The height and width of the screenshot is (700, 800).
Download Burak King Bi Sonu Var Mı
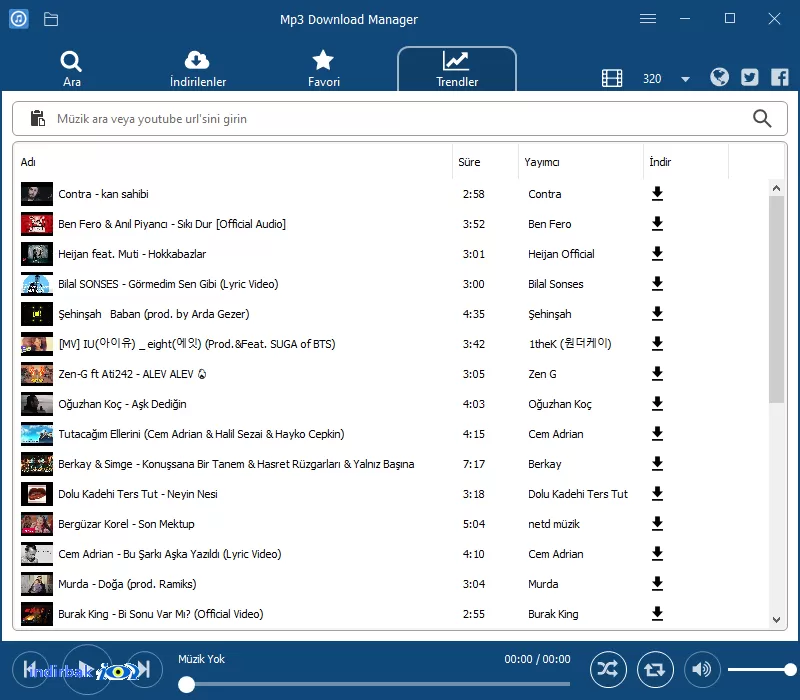(657, 614)
